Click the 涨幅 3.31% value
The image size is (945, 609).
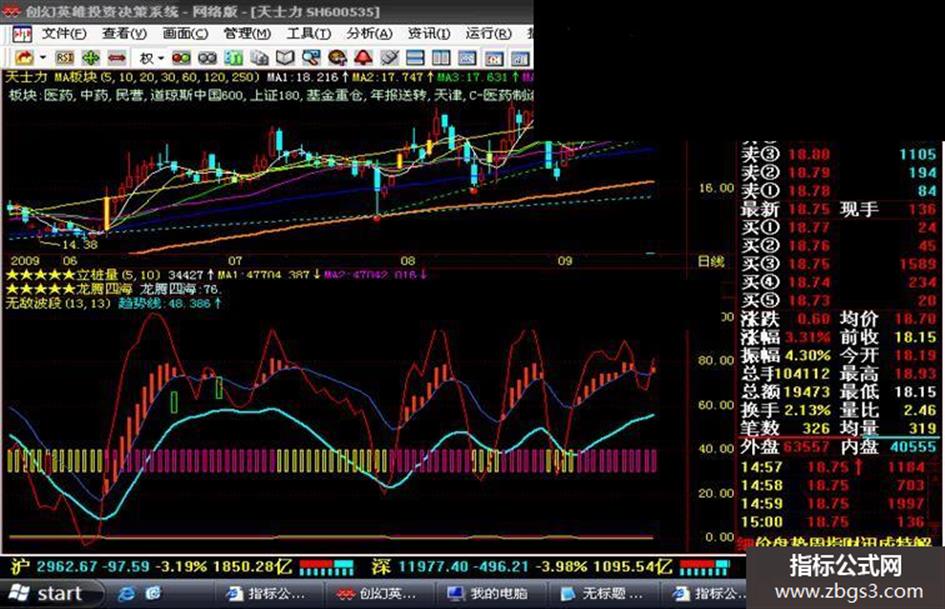pyautogui.click(x=808, y=337)
